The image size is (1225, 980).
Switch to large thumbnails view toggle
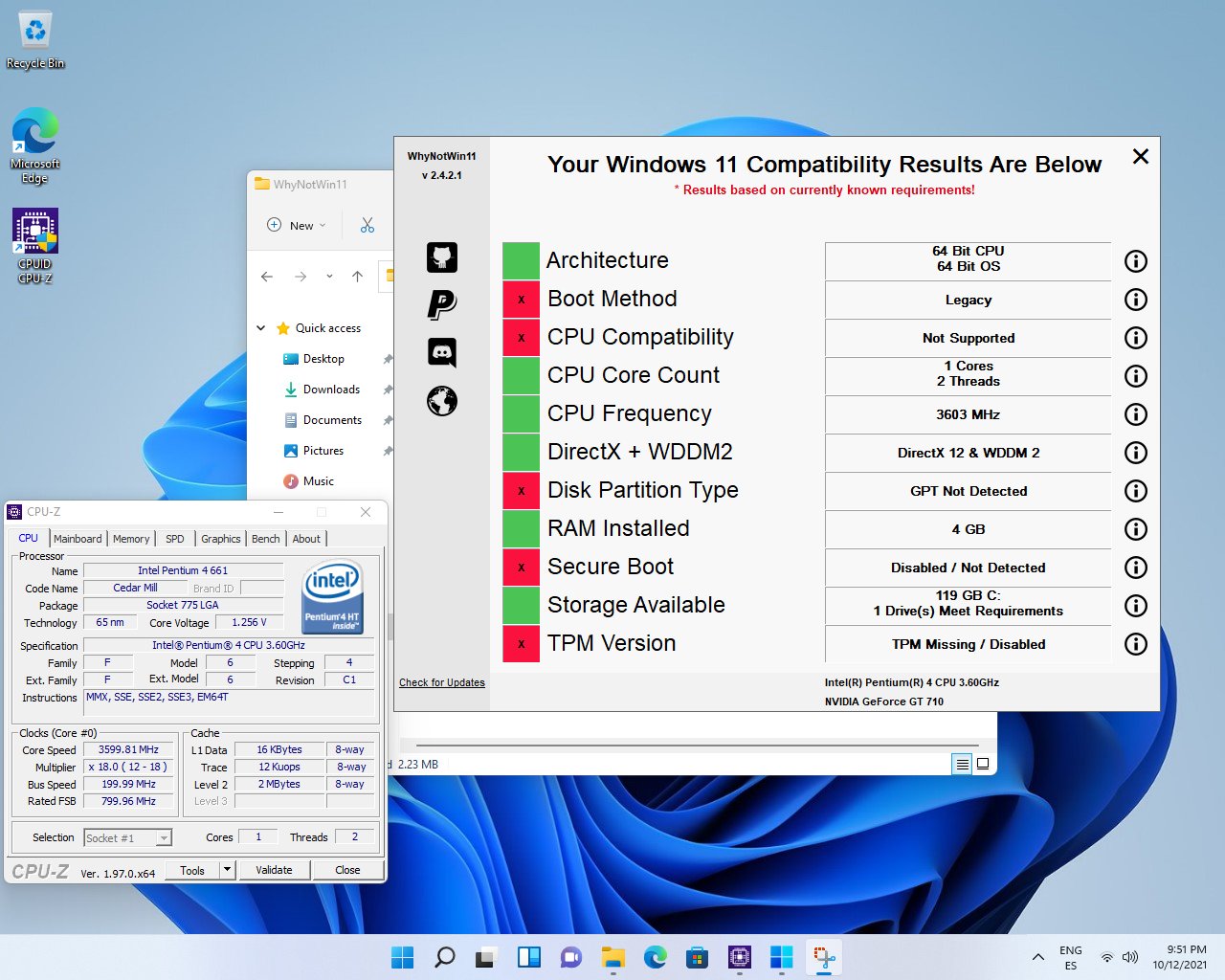click(982, 764)
